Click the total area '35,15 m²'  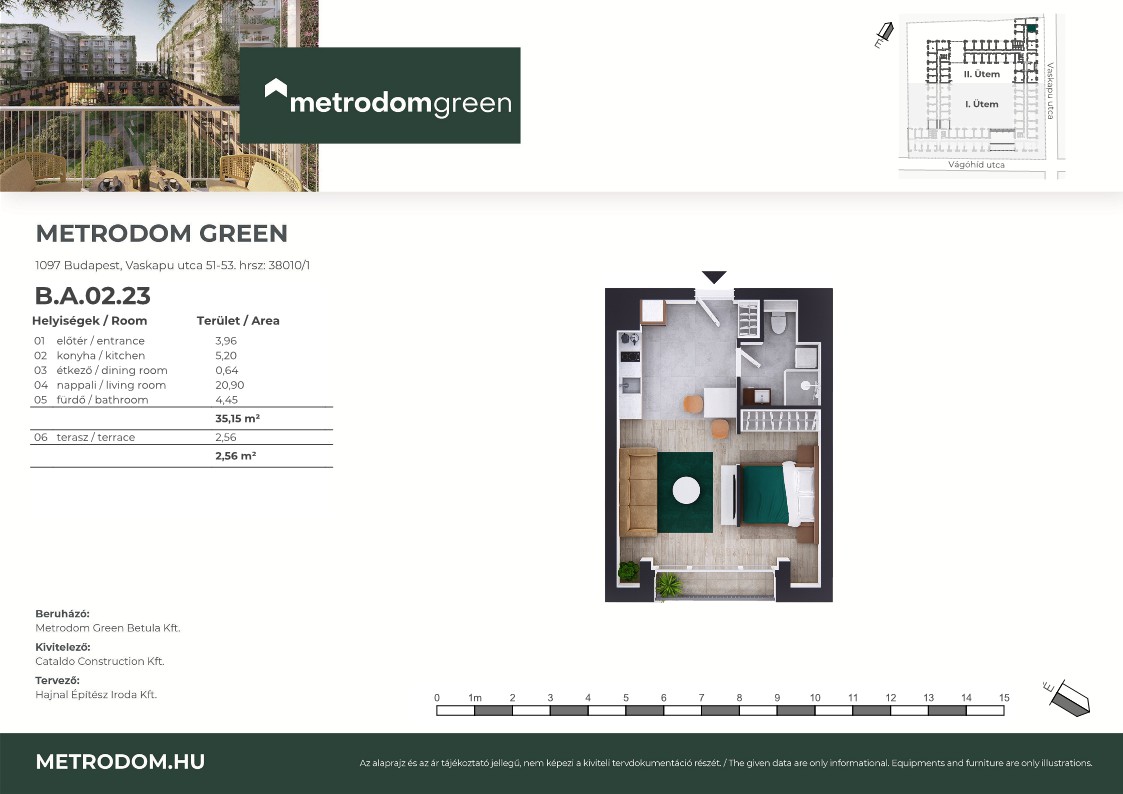pyautogui.click(x=238, y=418)
